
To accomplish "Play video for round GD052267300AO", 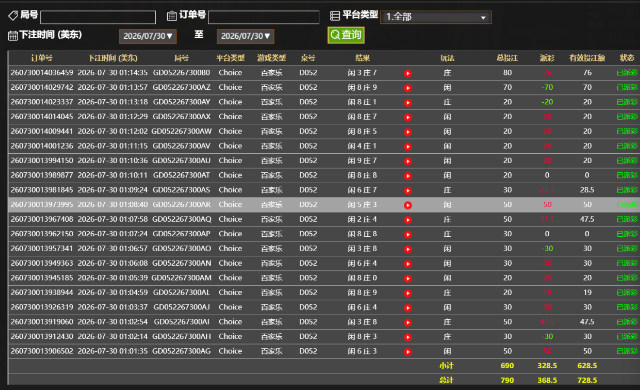I will 407,249.
